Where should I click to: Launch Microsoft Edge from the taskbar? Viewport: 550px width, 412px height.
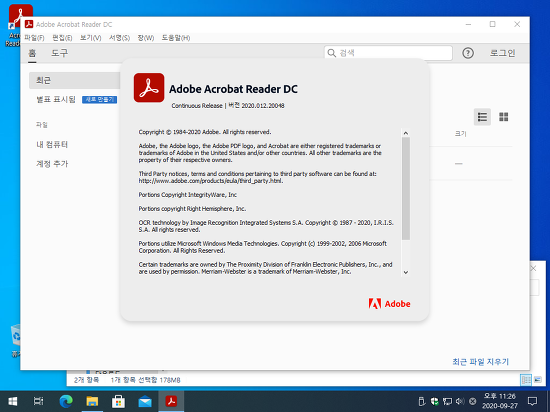(x=66, y=401)
